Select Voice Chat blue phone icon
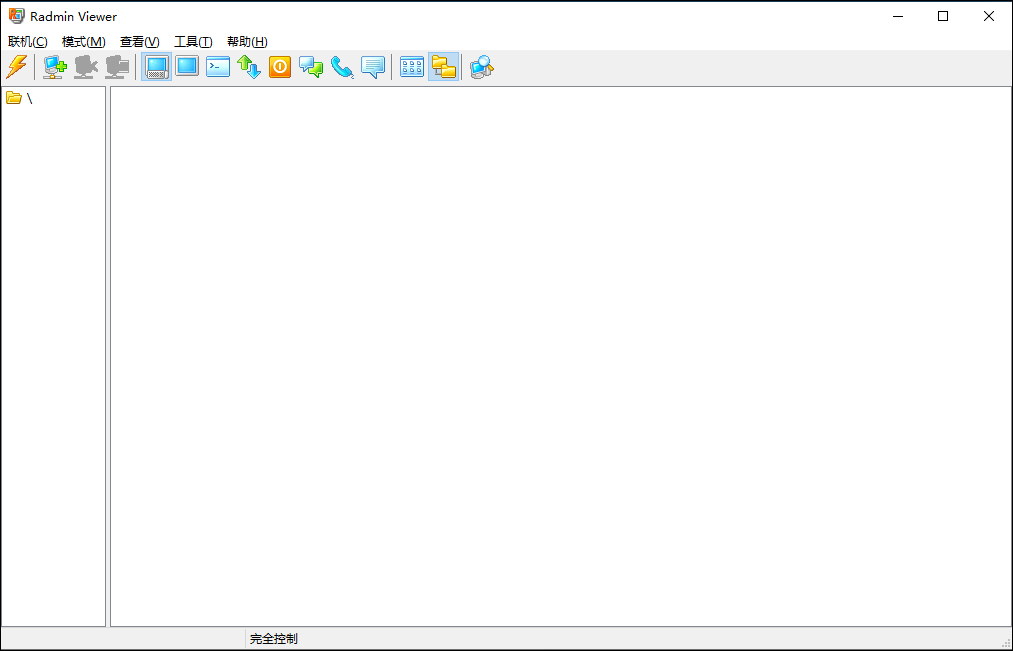Image resolution: width=1013 pixels, height=651 pixels. pos(342,67)
